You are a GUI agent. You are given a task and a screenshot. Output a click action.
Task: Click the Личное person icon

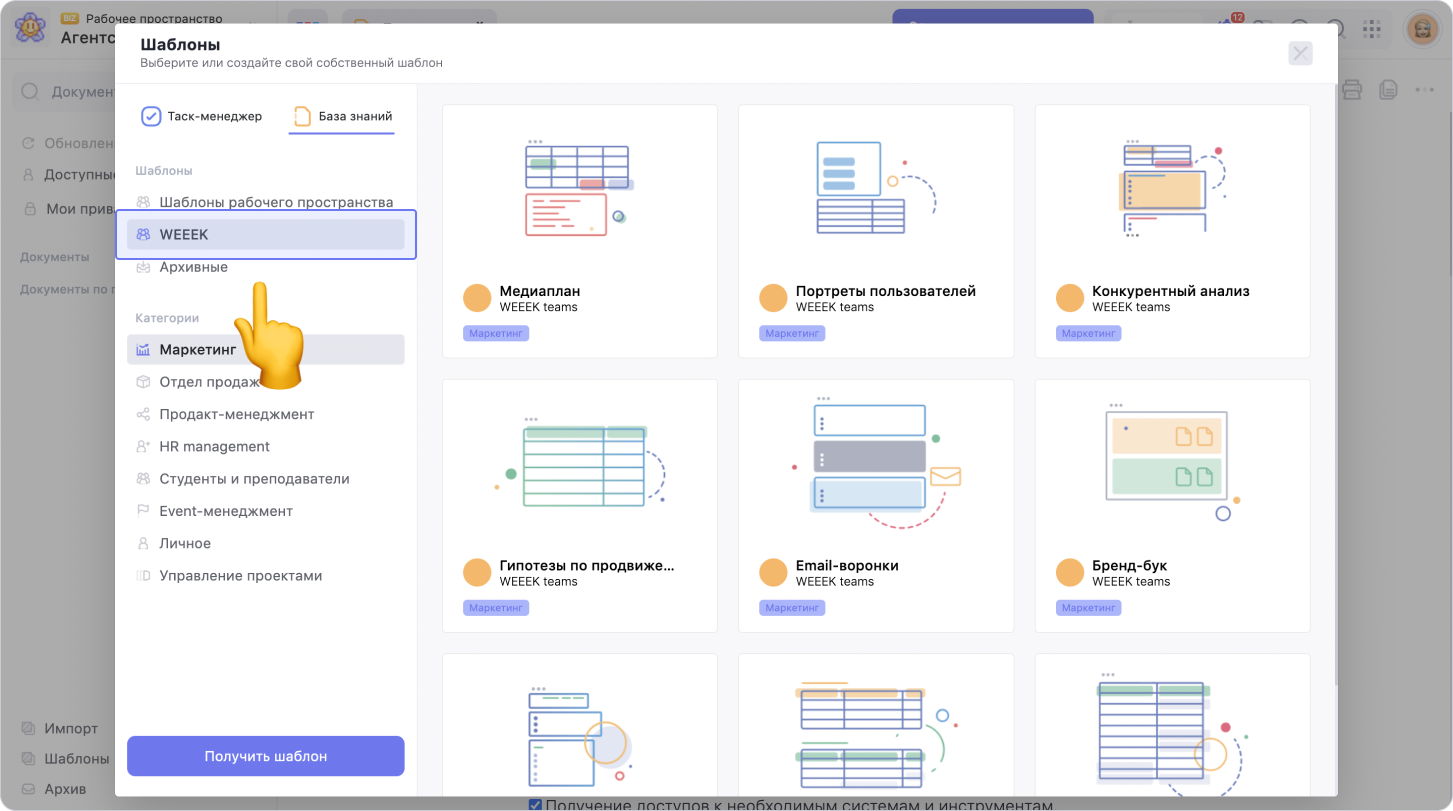pos(143,543)
